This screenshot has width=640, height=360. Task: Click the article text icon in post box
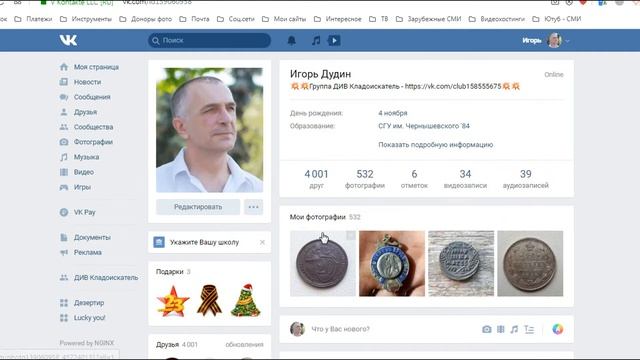[529, 329]
